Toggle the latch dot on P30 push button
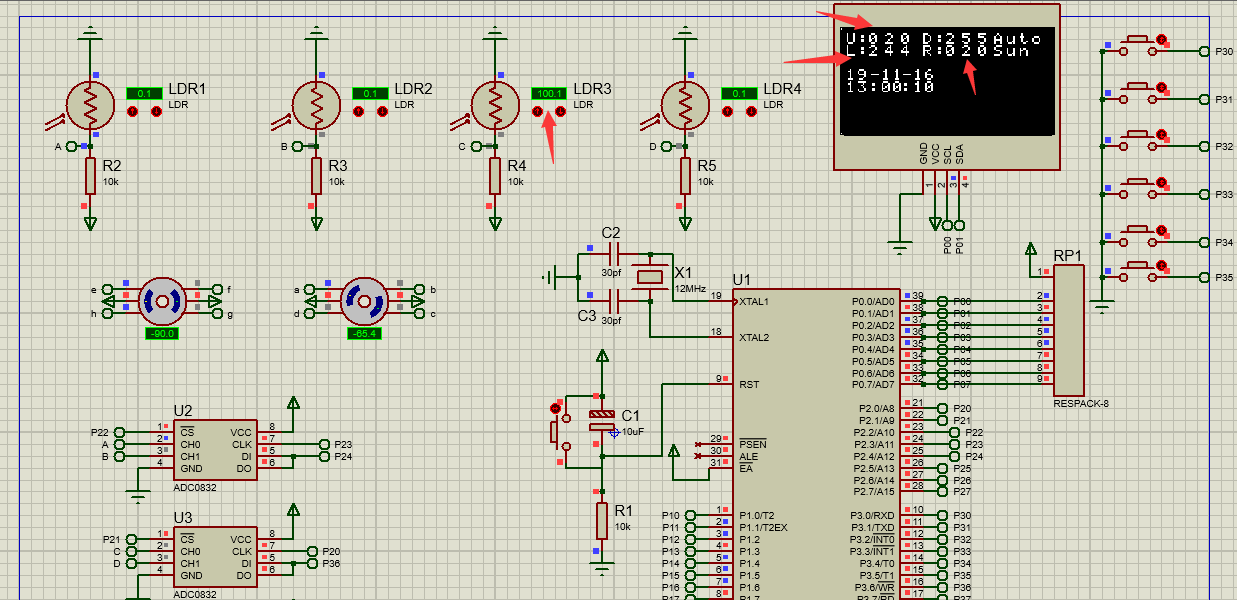 coord(1161,40)
